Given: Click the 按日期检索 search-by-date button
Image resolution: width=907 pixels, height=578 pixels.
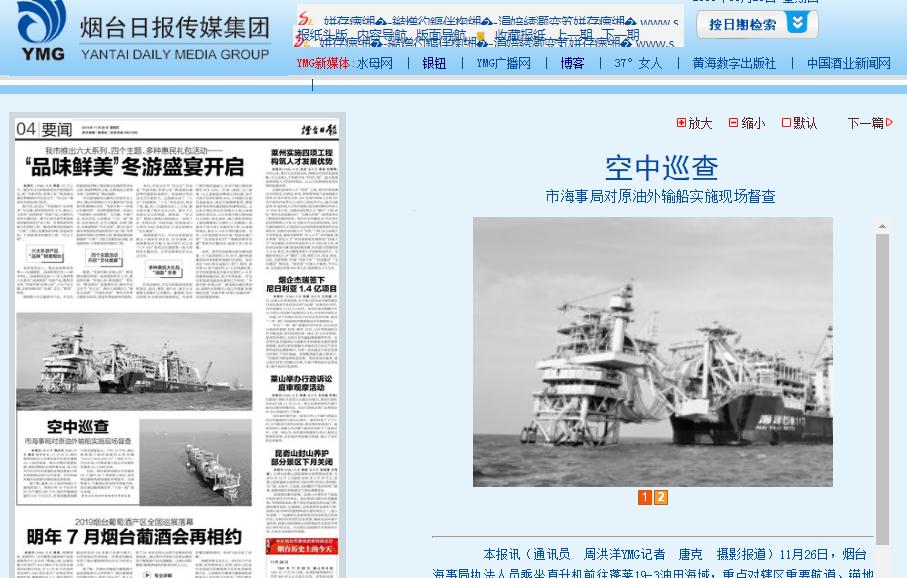Looking at the screenshot, I should 743,24.
